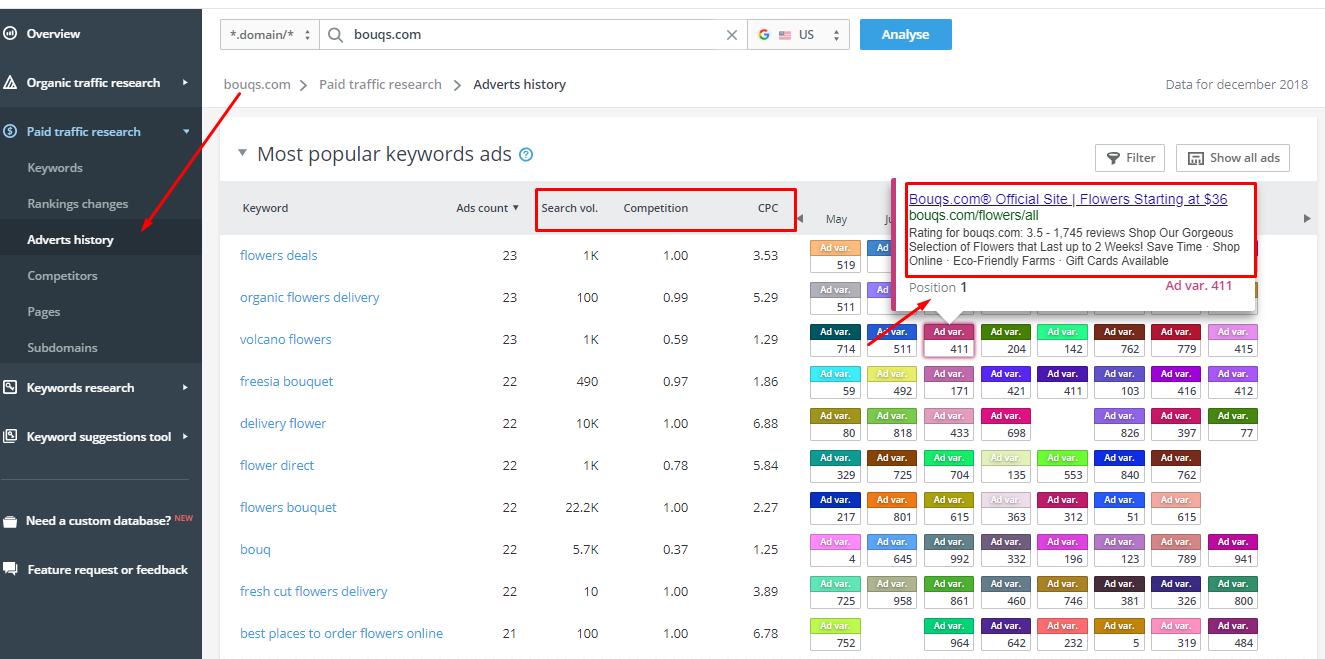This screenshot has width=1325, height=659.
Task: Open the Google US database dropdown
Action: click(x=798, y=35)
